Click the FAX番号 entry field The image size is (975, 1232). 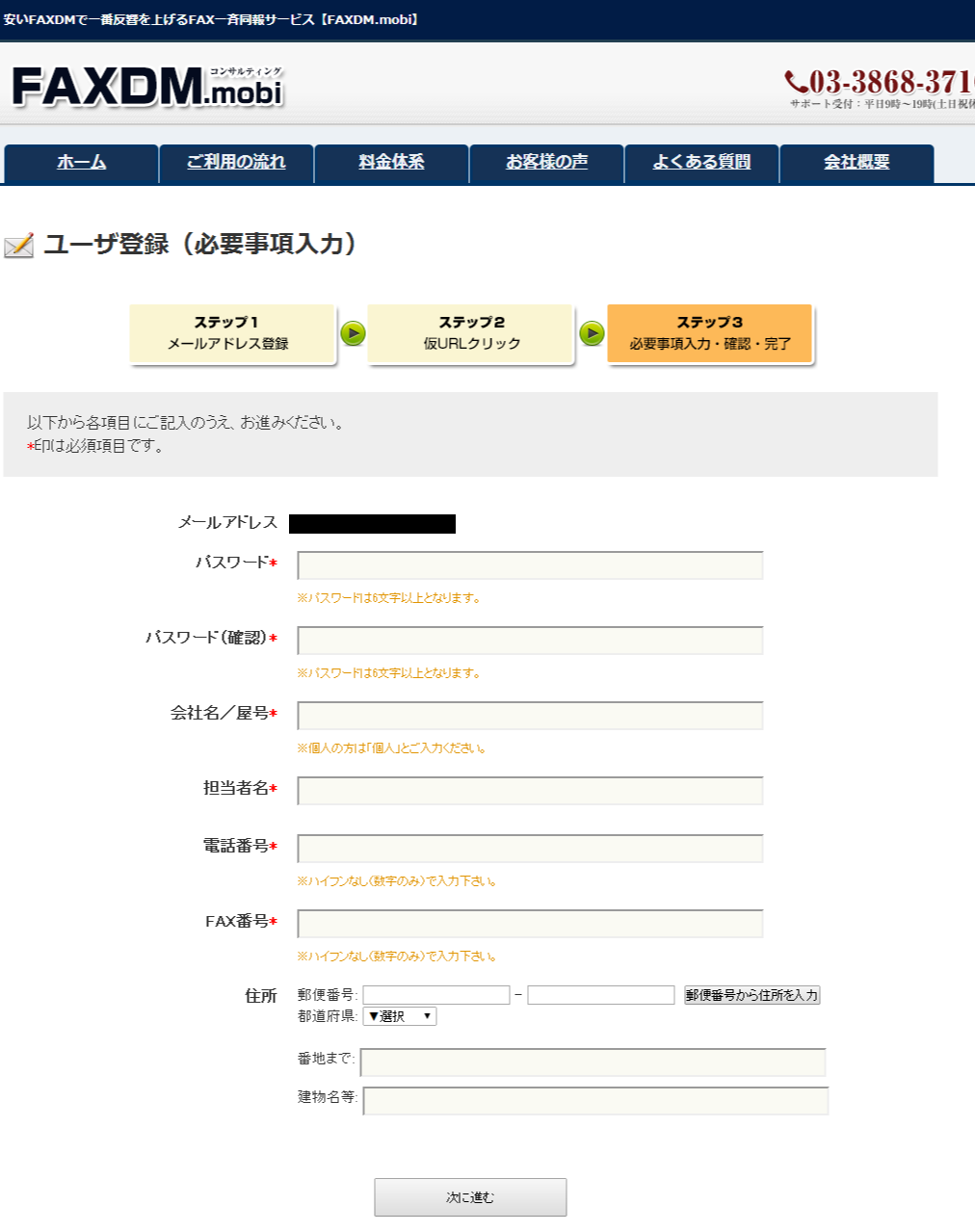[529, 923]
